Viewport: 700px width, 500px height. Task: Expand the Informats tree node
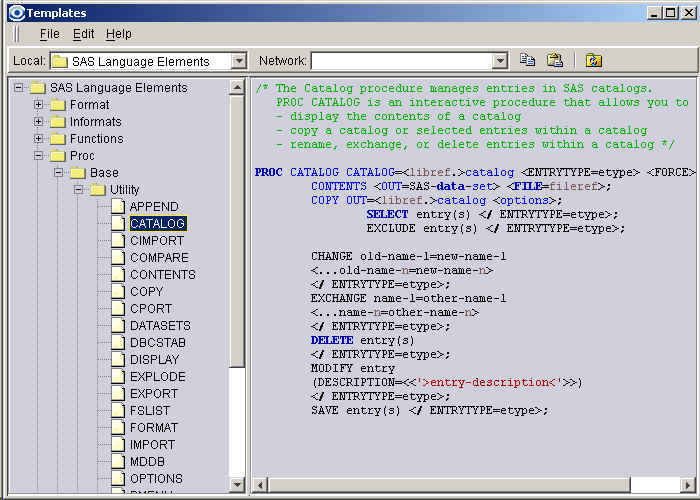click(38, 121)
